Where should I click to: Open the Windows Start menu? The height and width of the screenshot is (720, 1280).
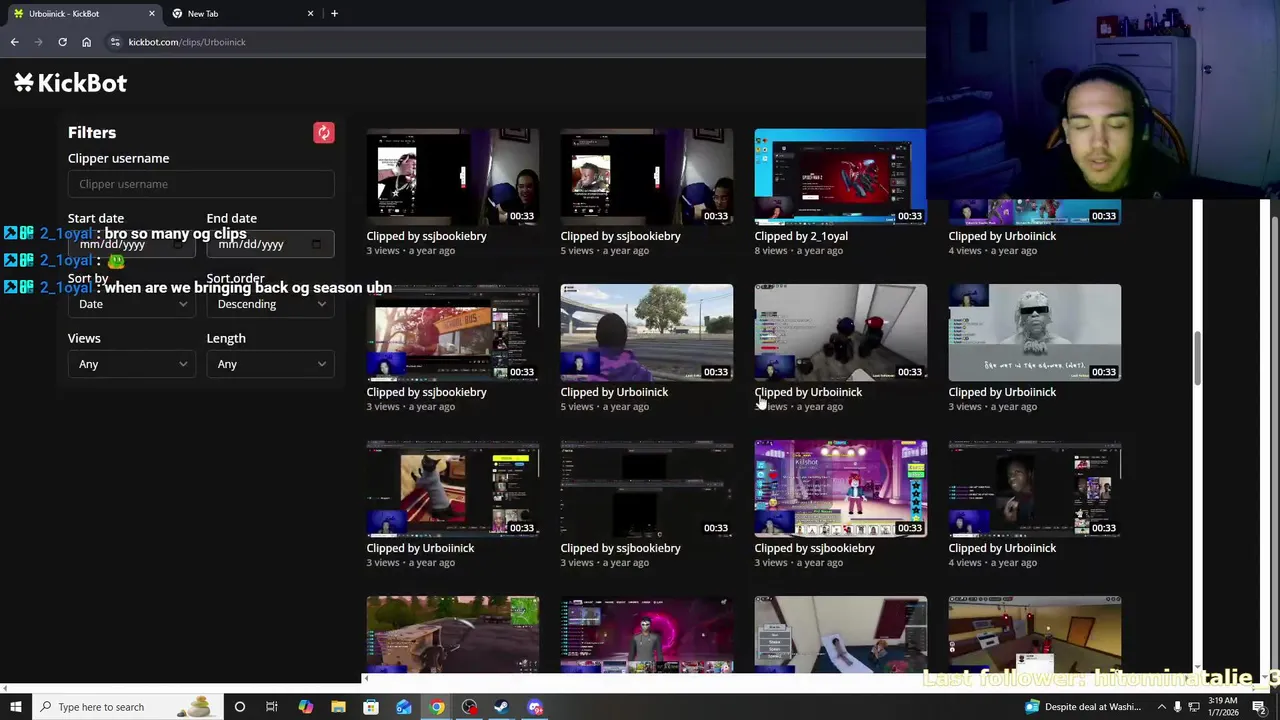15,707
